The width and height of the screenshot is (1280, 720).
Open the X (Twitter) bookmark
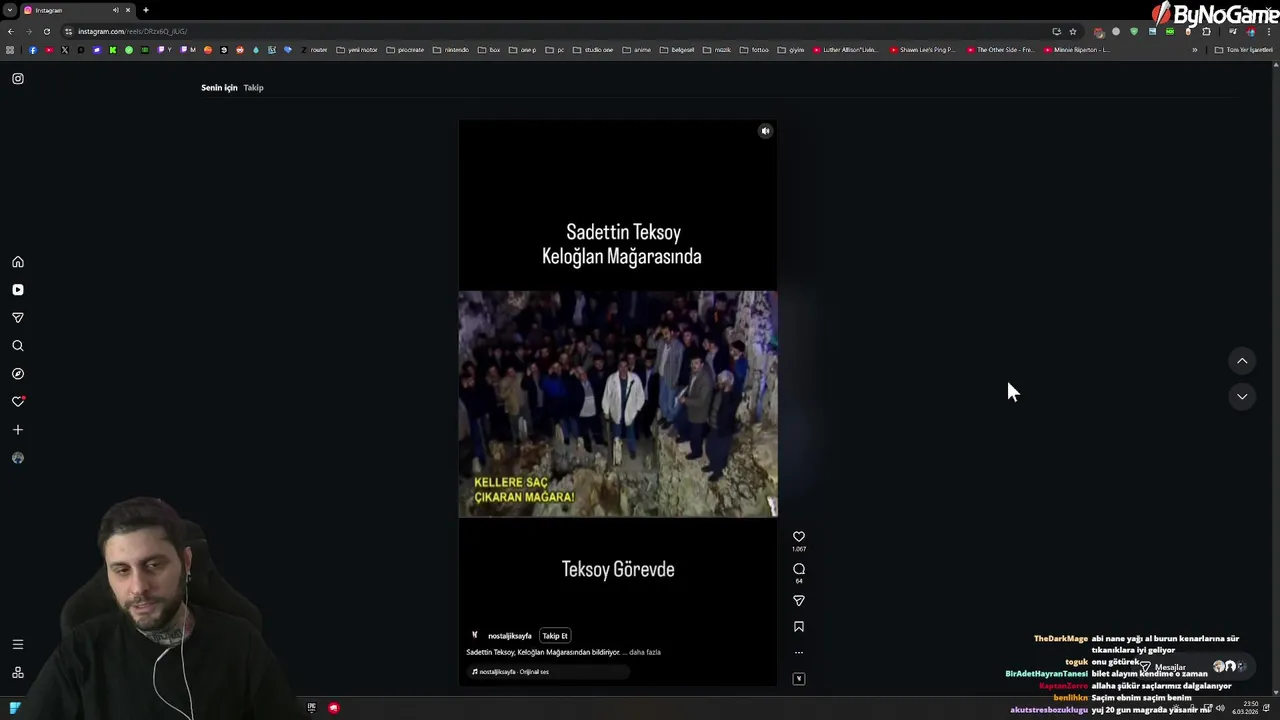(65, 50)
